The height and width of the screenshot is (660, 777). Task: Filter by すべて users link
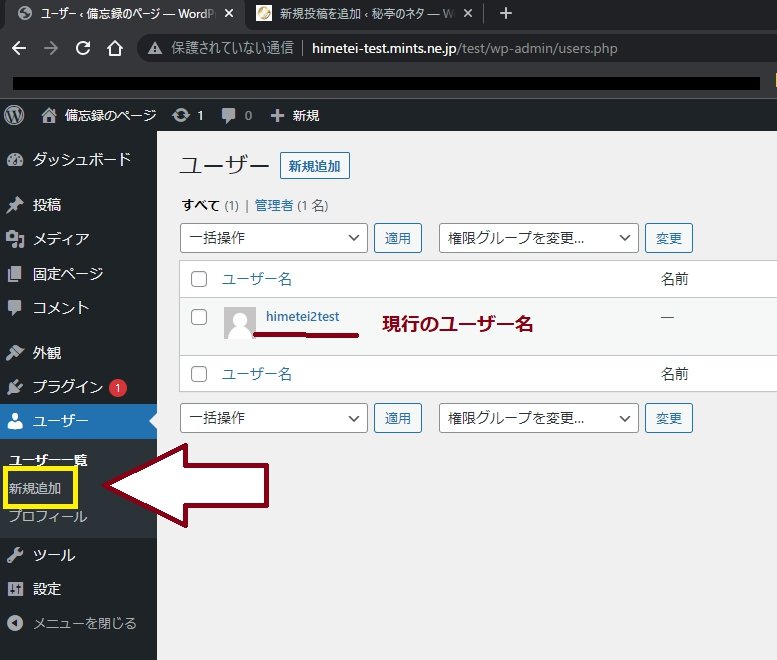pyautogui.click(x=200, y=205)
